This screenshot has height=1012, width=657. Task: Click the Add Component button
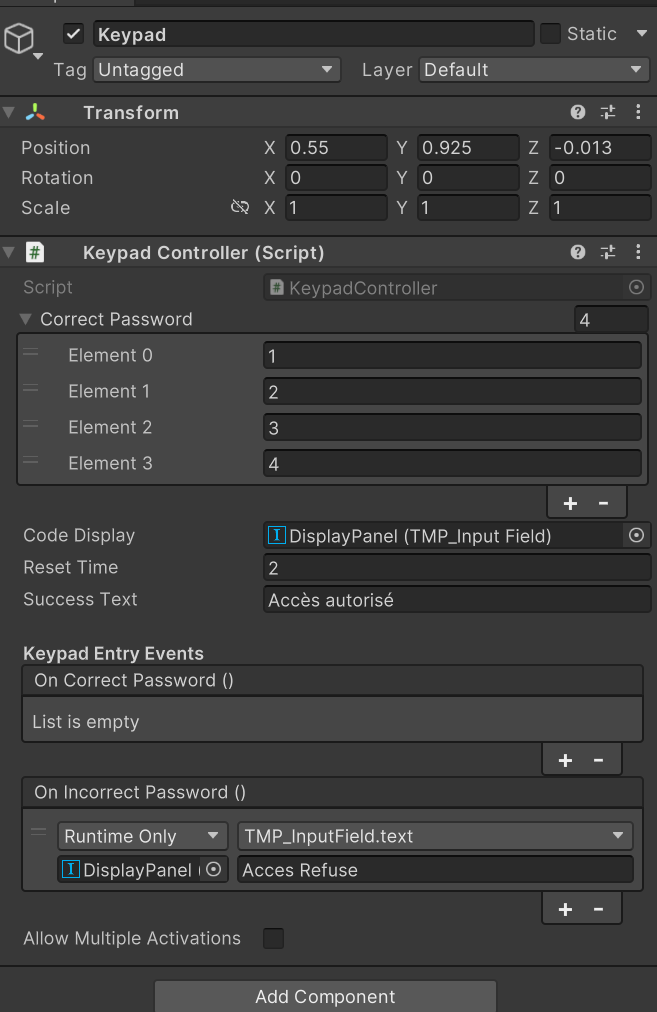click(x=325, y=997)
